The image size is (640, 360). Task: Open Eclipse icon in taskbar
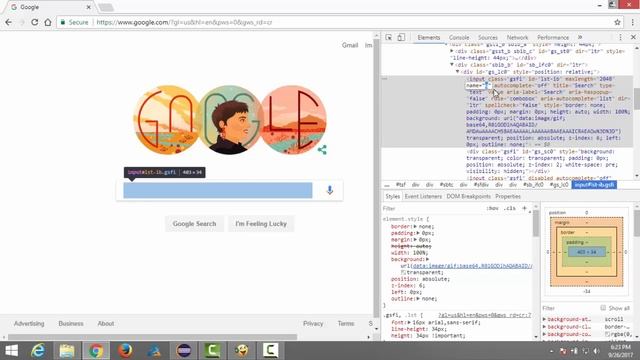[184, 351]
